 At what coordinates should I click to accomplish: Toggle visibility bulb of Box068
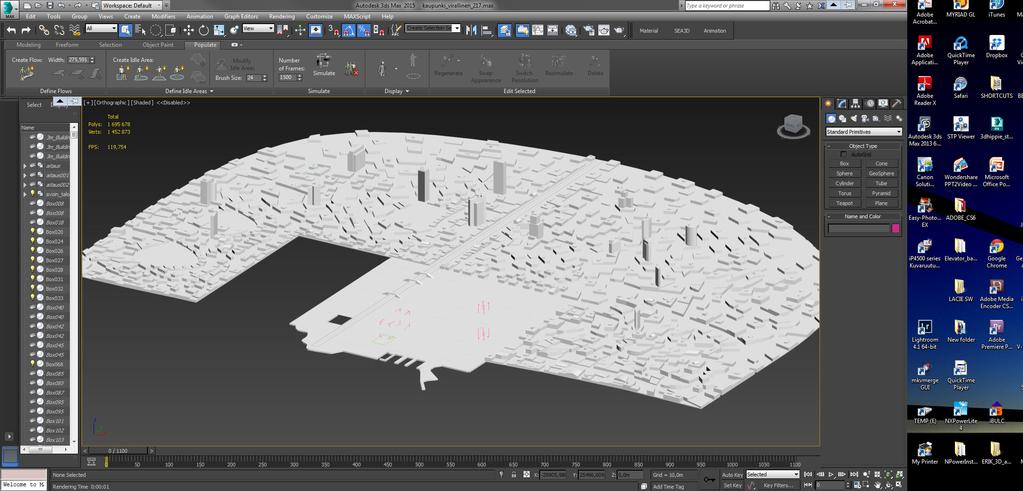[x=32, y=364]
